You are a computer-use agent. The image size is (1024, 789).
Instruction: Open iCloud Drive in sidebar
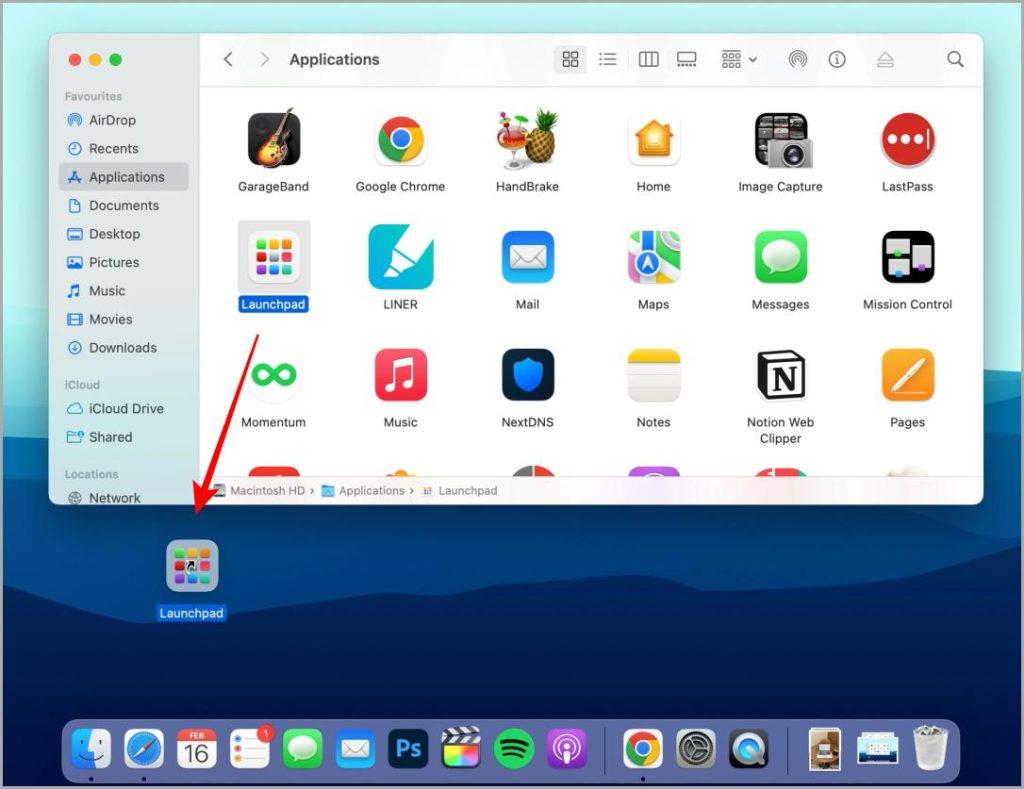click(x=124, y=408)
